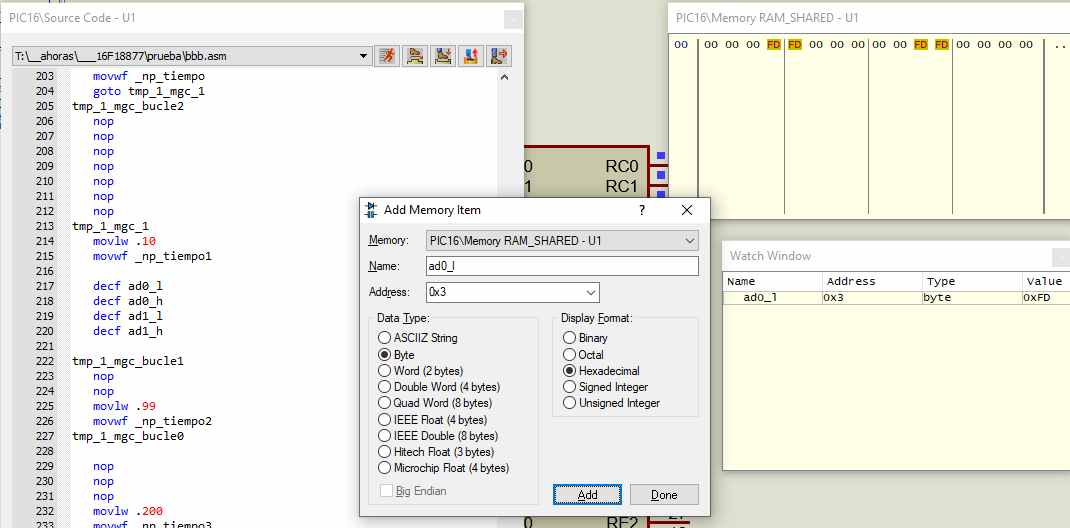Set display format to Binary
Viewport: 1070px width, 528px height.
[585, 338]
